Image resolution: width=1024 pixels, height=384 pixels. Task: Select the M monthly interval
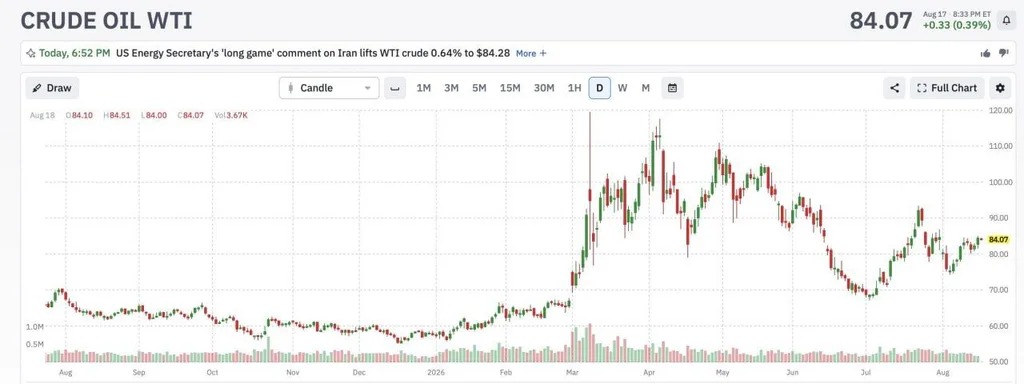tap(645, 88)
